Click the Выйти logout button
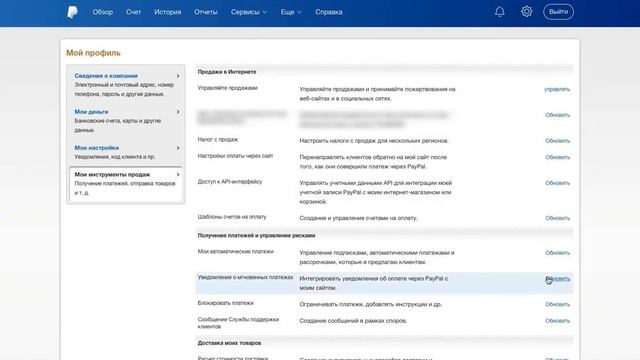The image size is (640, 360). click(x=558, y=12)
